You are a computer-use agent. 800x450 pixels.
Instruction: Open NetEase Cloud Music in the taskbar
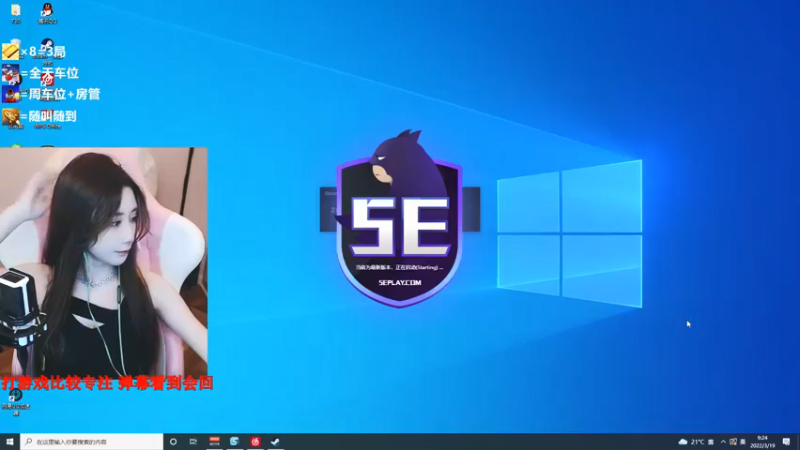coord(255,442)
